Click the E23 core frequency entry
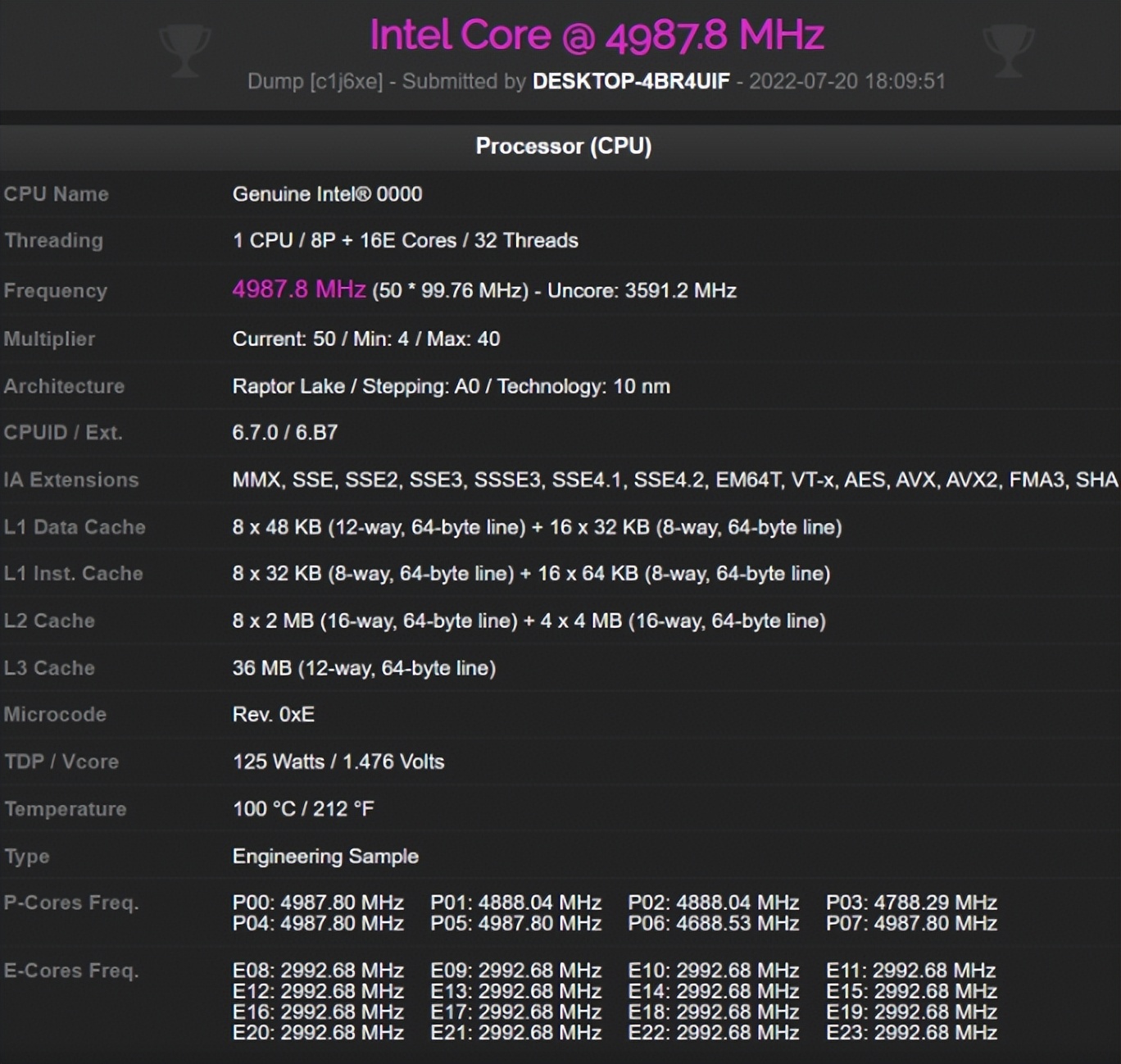 pyautogui.click(x=911, y=1032)
